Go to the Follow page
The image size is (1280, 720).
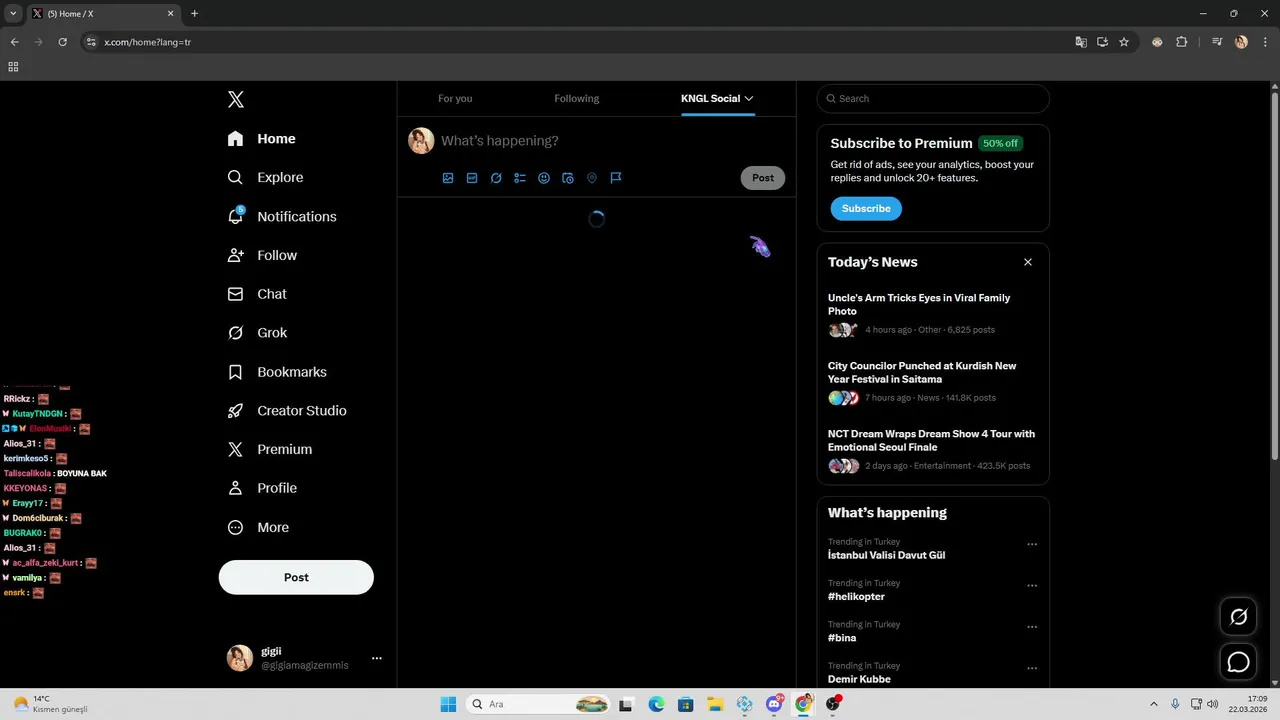click(263, 255)
